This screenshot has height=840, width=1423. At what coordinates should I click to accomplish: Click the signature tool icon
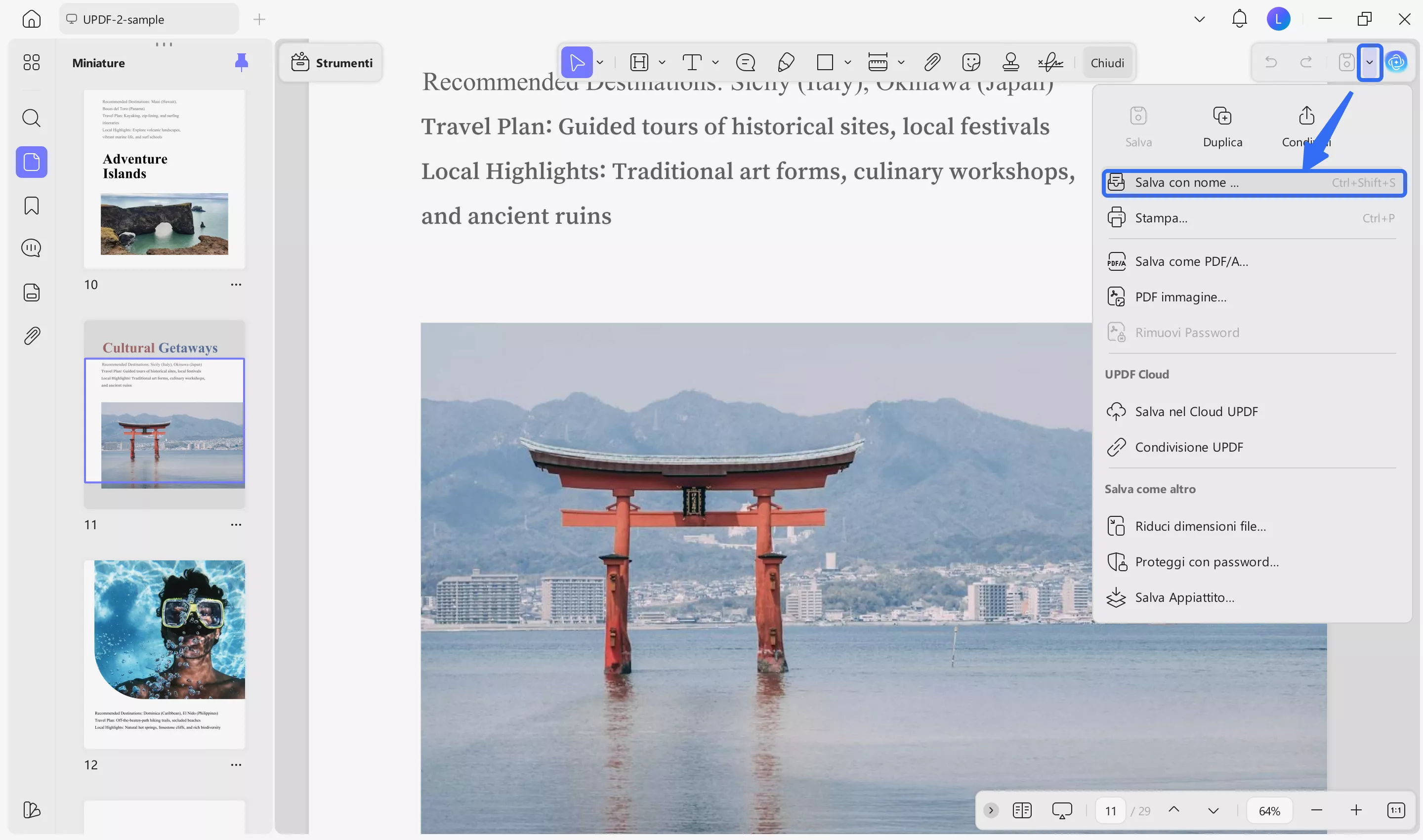tap(1050, 62)
